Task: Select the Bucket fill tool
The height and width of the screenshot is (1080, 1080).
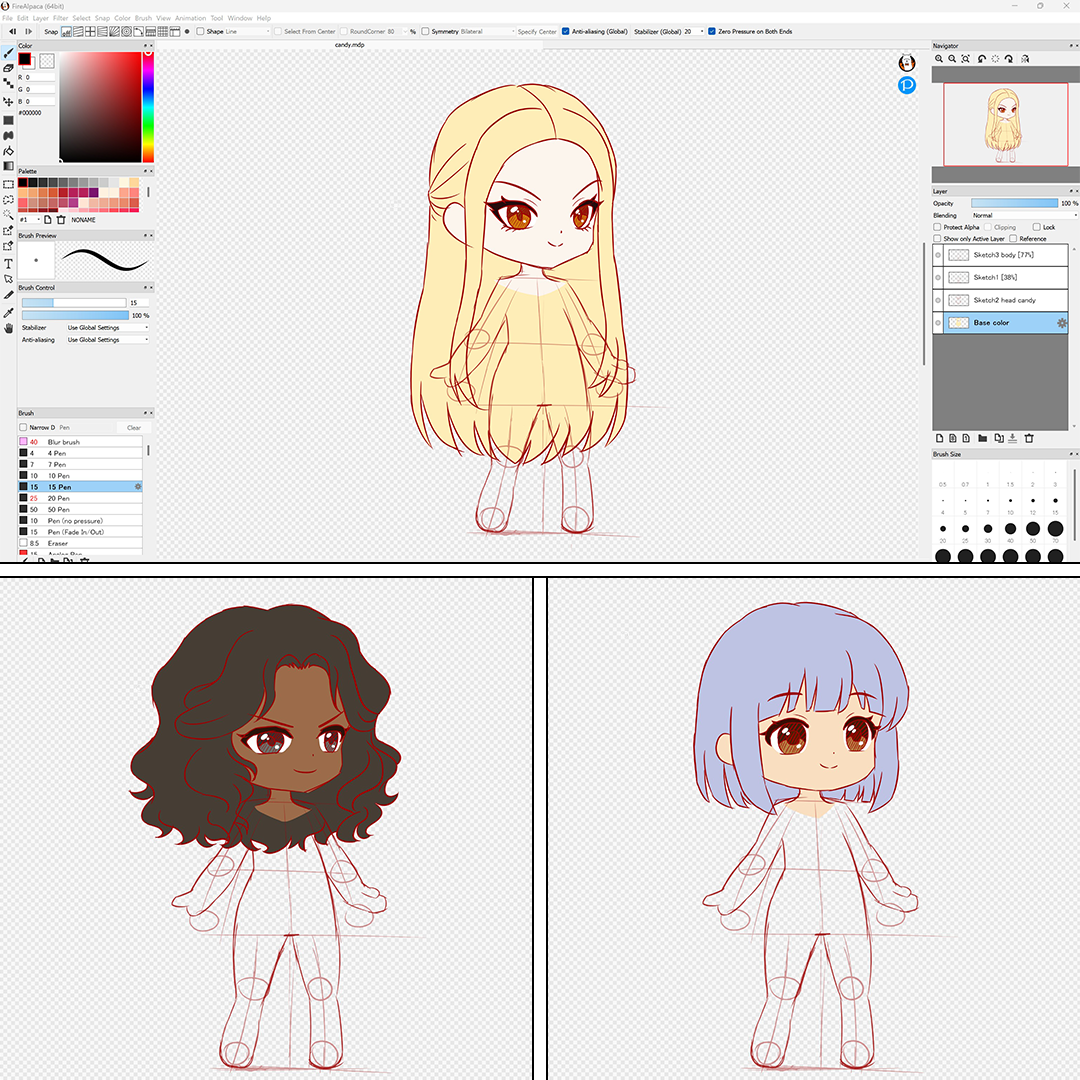Action: point(8,151)
